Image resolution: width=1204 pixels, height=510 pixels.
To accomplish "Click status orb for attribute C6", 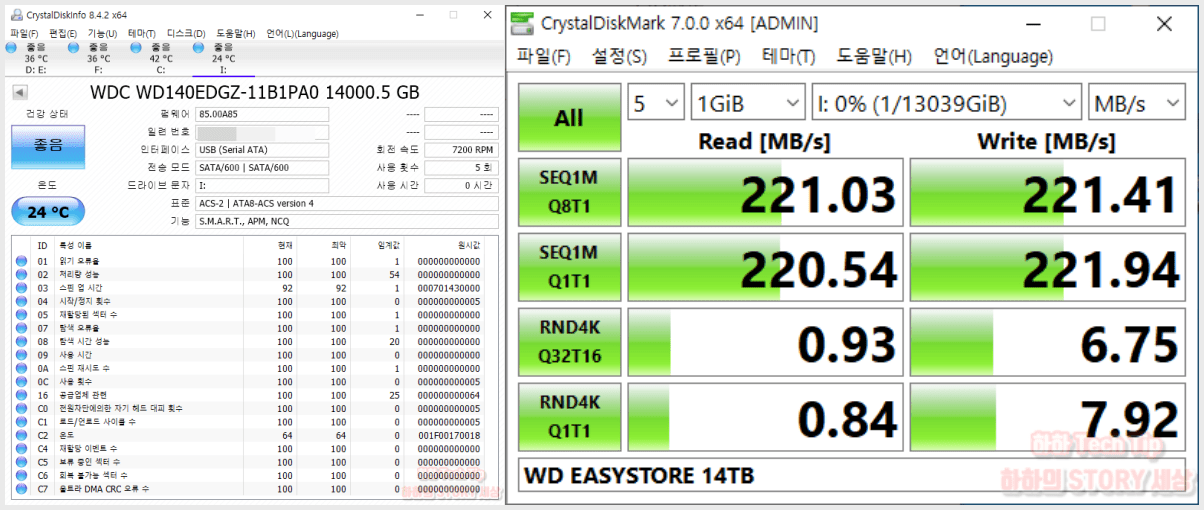I will pyautogui.click(x=22, y=475).
